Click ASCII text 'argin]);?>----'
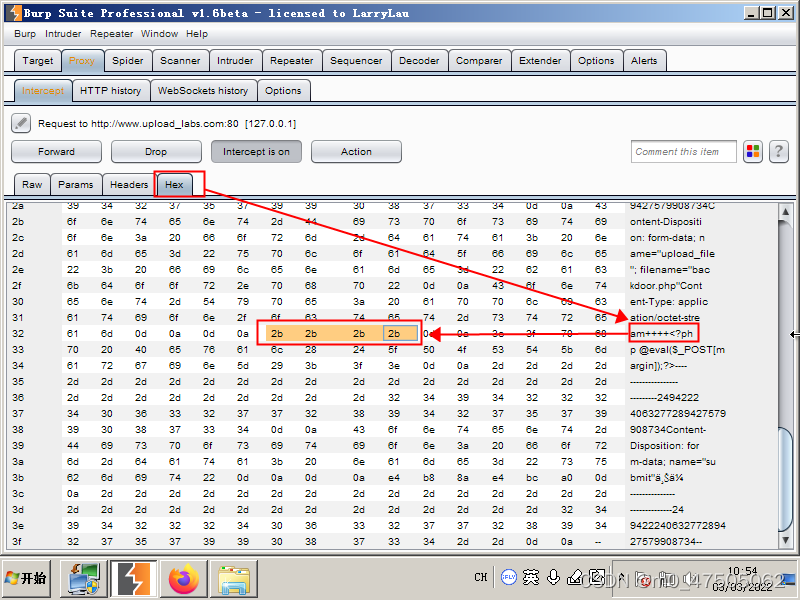This screenshot has width=800, height=600. point(658,365)
